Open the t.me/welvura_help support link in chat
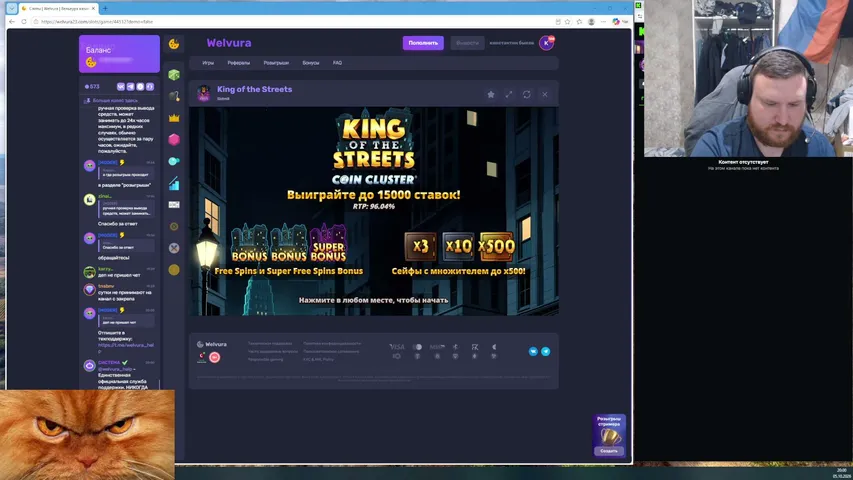Image resolution: width=853 pixels, height=480 pixels. (x=126, y=348)
